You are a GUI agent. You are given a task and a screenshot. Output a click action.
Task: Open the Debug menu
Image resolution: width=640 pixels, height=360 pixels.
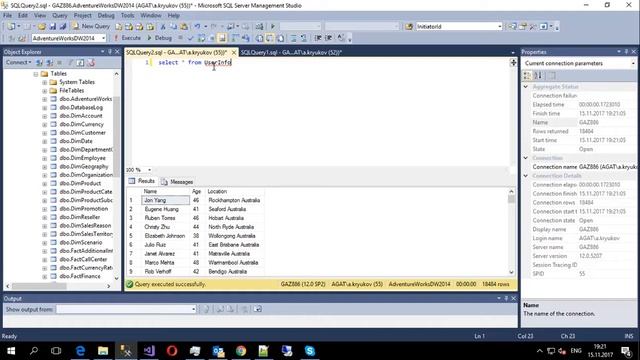click(x=106, y=16)
